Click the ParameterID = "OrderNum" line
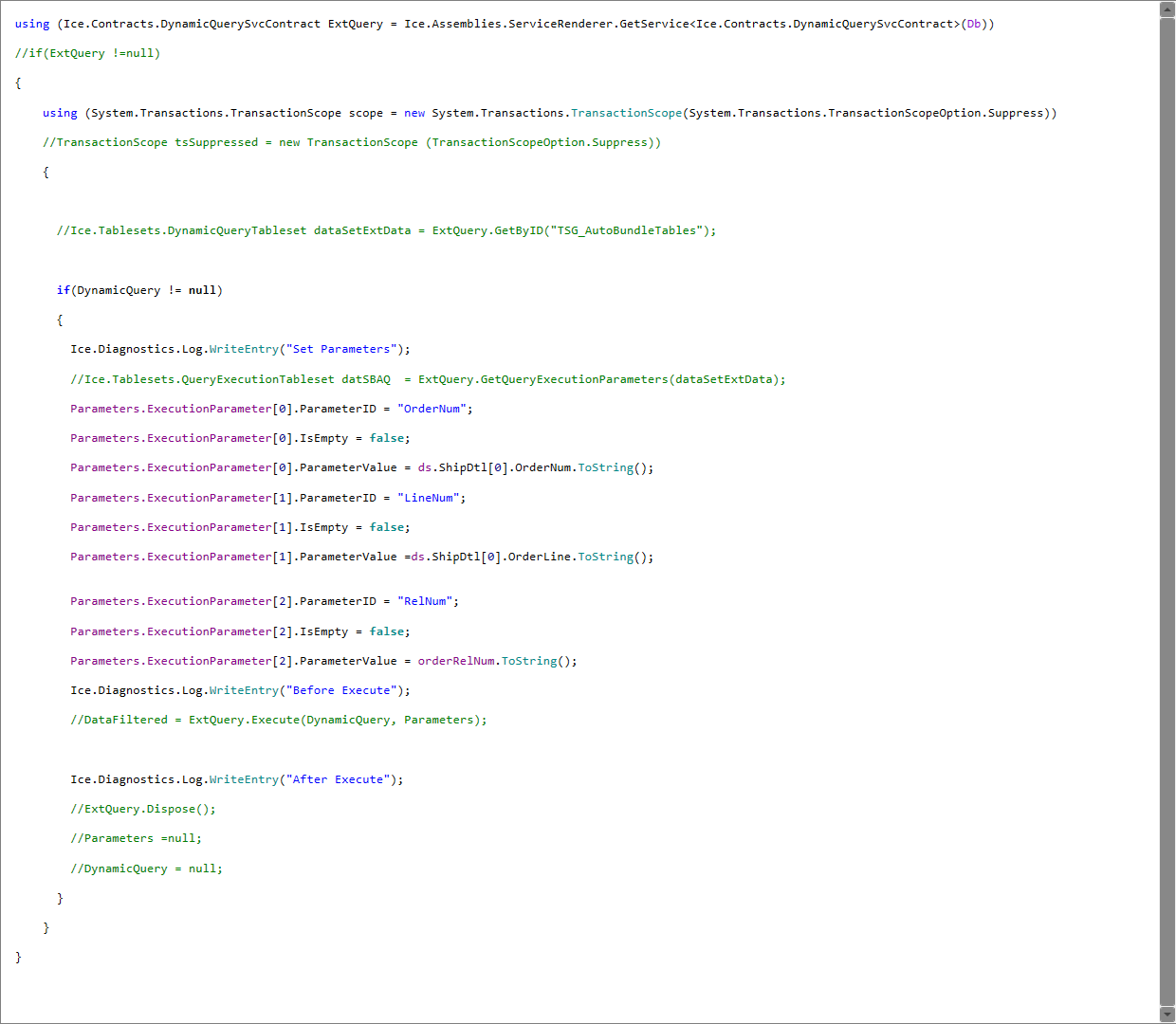The height and width of the screenshot is (1024, 1176). [x=271, y=409]
